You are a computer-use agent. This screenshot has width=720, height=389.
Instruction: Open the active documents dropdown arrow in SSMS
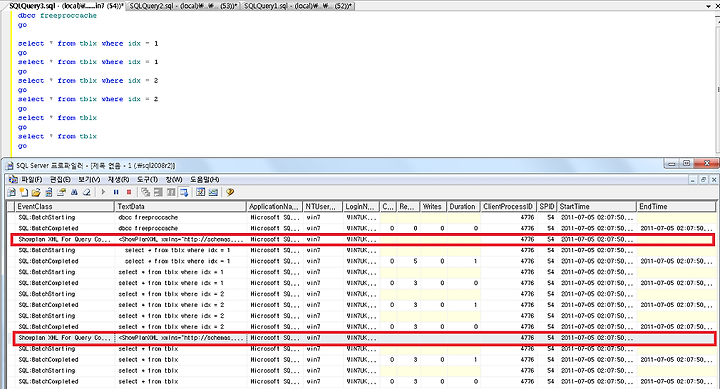pos(709,6)
